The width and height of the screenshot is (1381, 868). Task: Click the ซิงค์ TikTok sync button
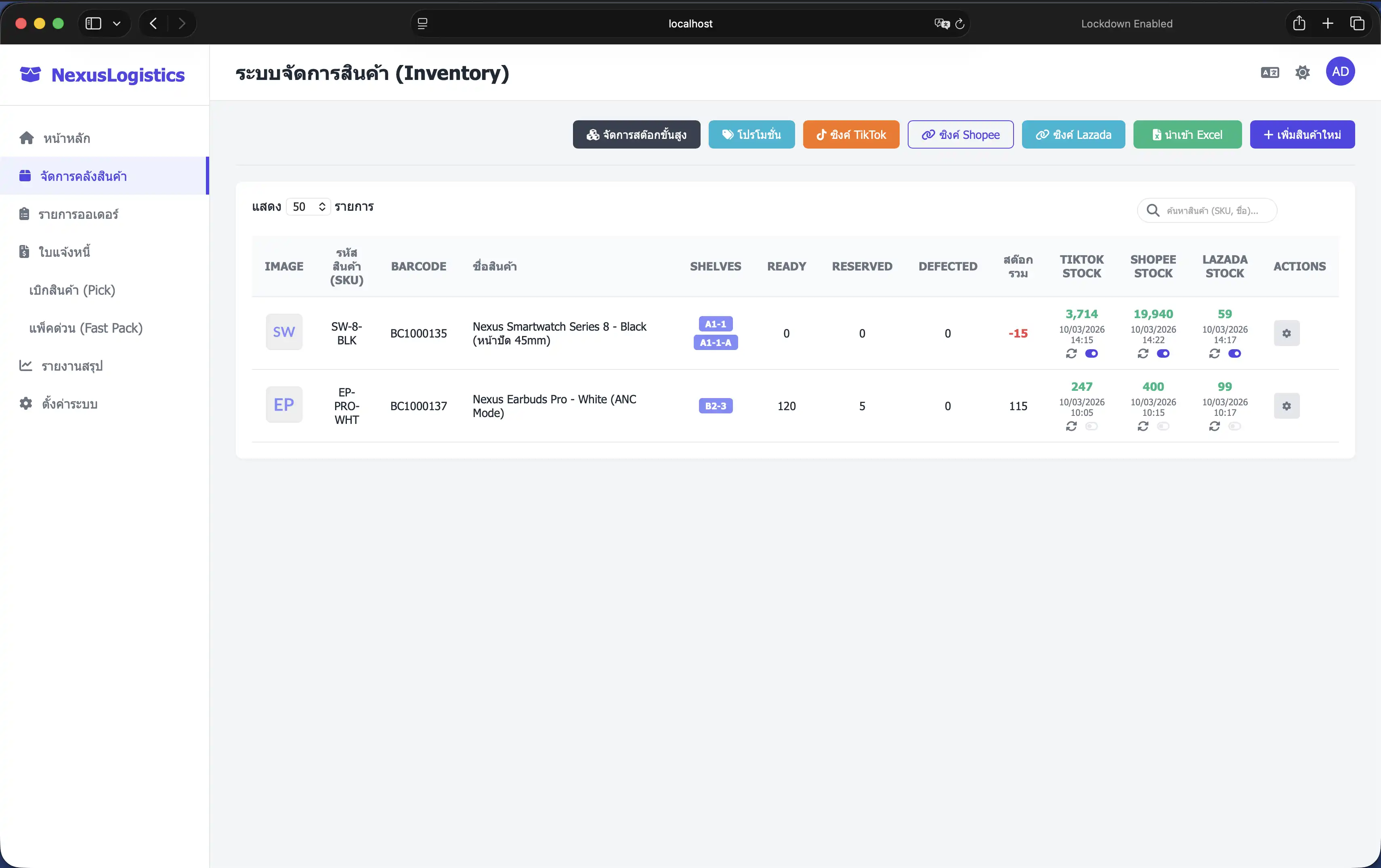(850, 135)
